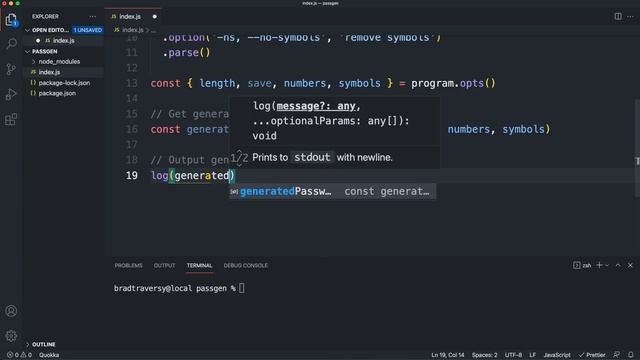This screenshot has width=640, height=360.
Task: Open package.json file
Action: coord(57,93)
